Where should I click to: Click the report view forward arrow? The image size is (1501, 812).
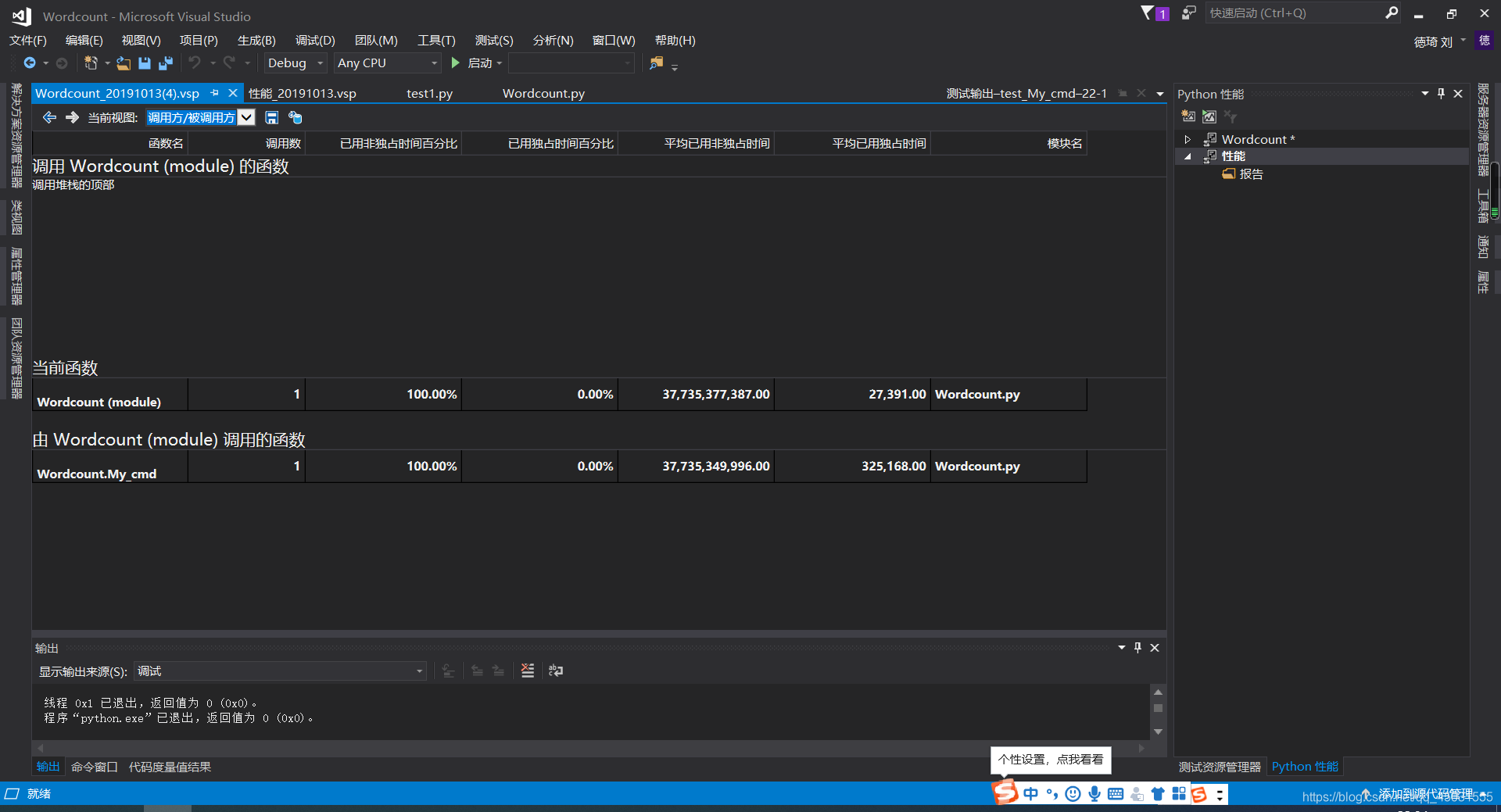tap(72, 117)
